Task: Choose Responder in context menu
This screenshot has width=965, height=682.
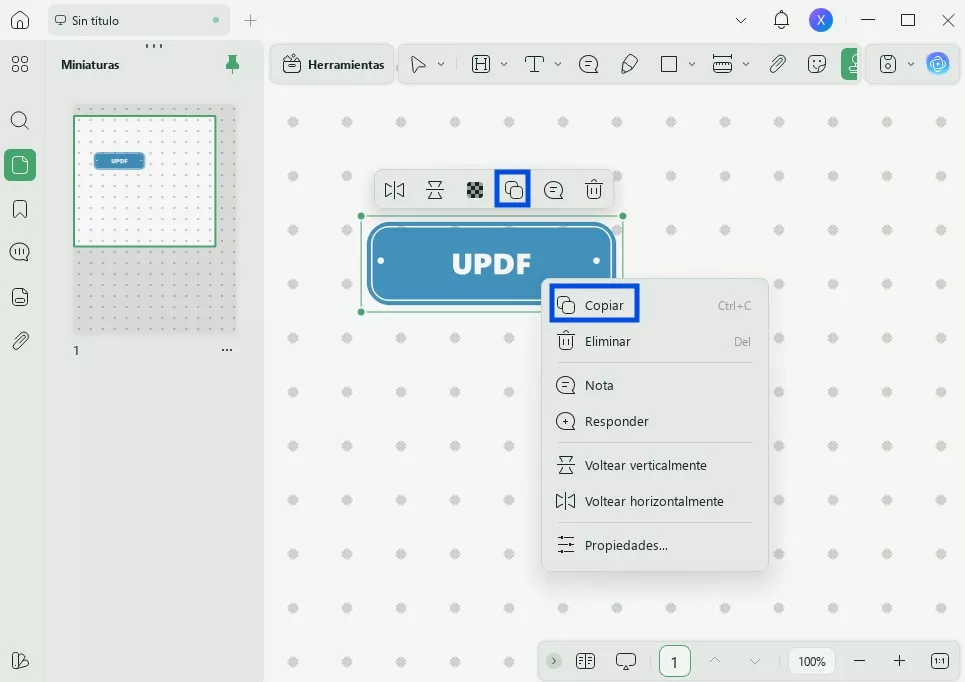Action: (x=654, y=422)
